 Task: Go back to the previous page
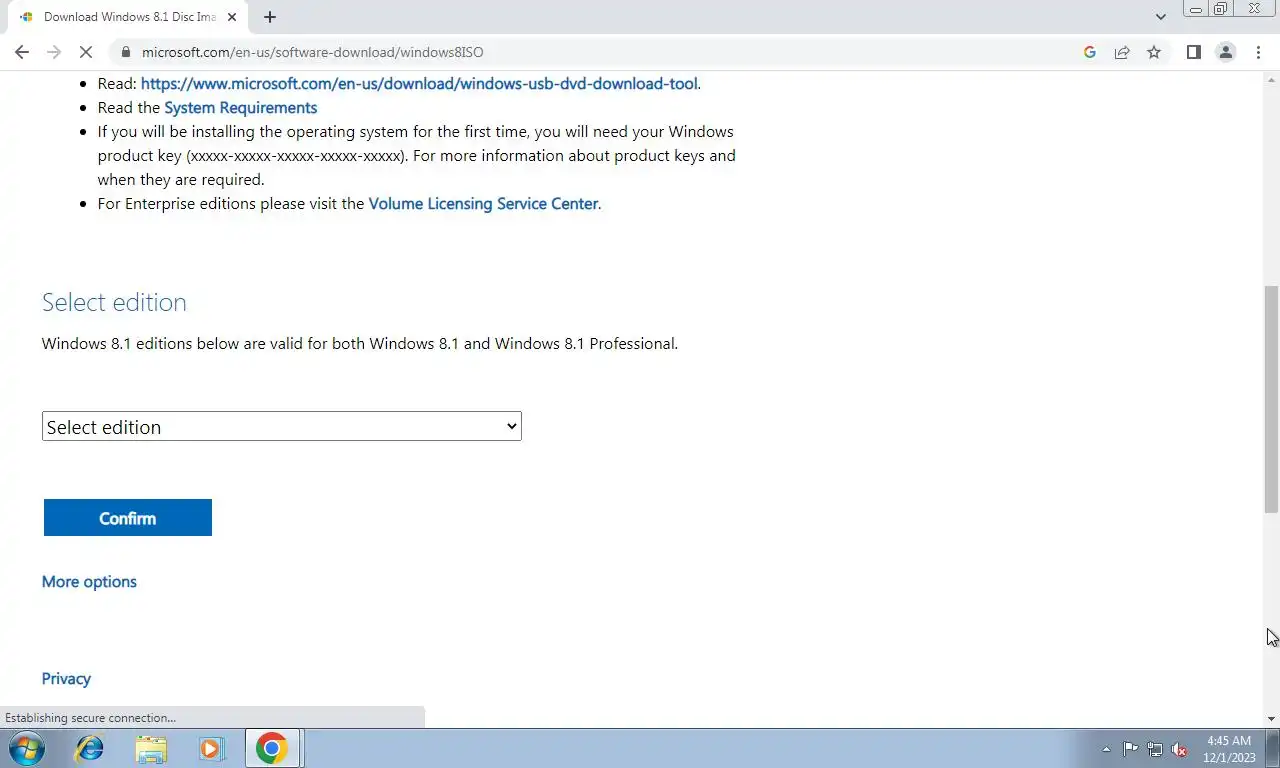pyautogui.click(x=22, y=52)
